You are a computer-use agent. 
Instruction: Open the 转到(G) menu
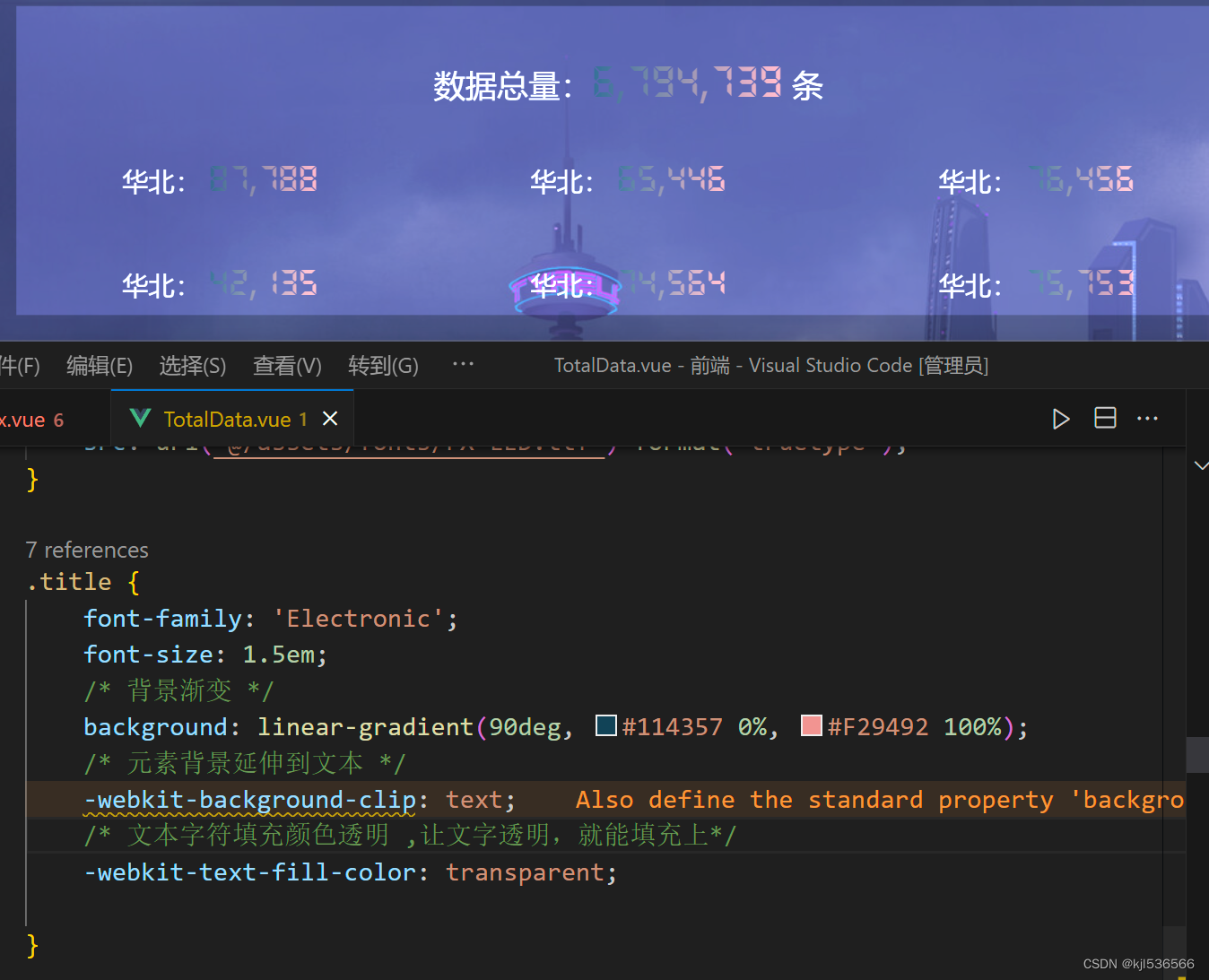pyautogui.click(x=383, y=366)
